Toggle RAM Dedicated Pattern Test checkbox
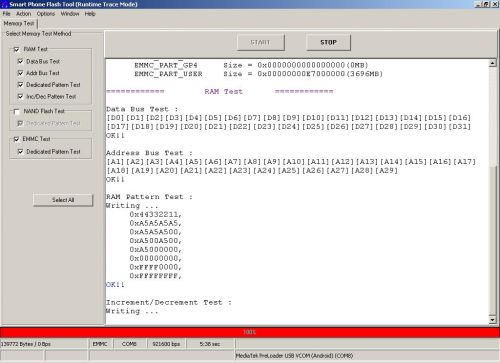500x363 pixels. (20, 85)
